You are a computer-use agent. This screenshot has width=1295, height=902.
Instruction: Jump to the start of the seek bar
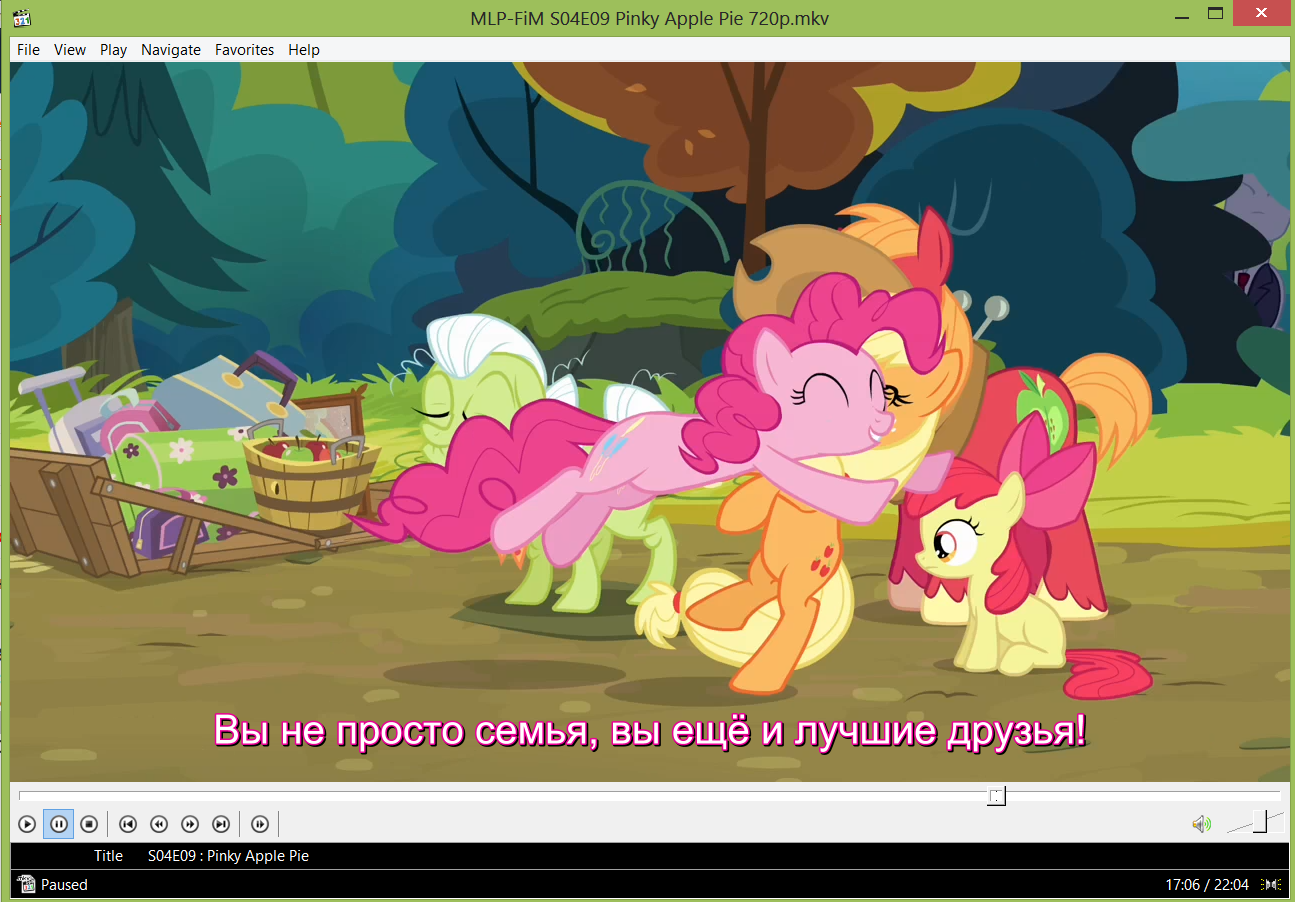tap(21, 796)
